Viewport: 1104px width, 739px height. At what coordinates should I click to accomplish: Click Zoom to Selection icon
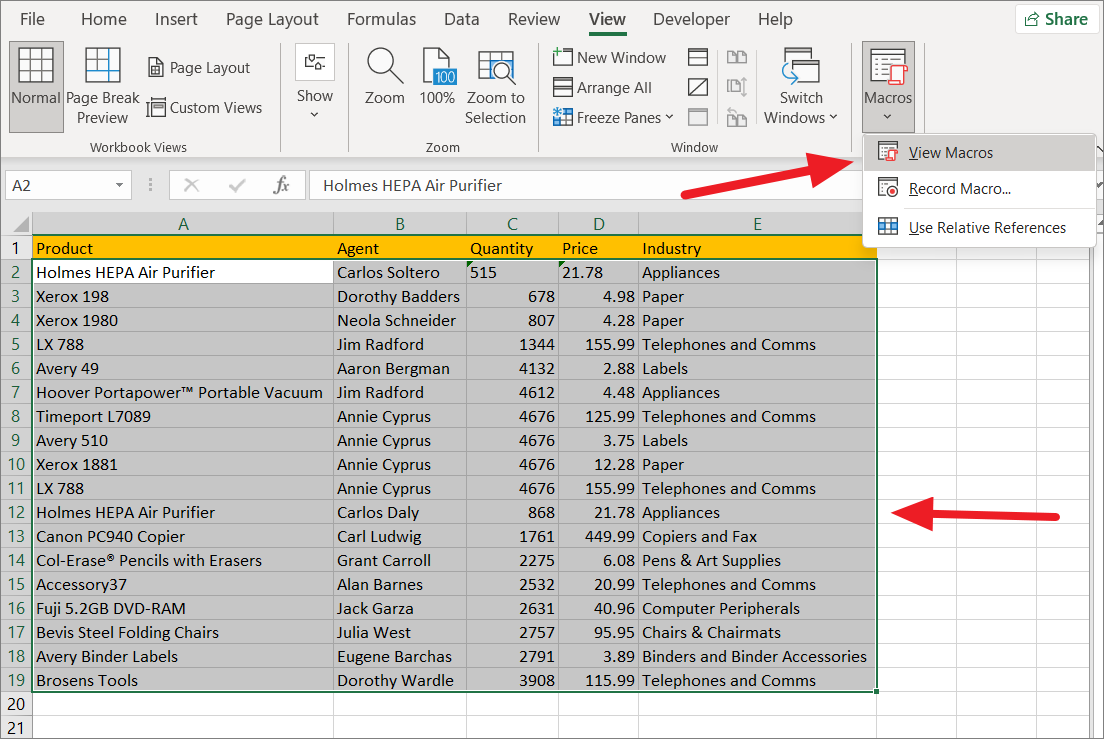point(495,68)
